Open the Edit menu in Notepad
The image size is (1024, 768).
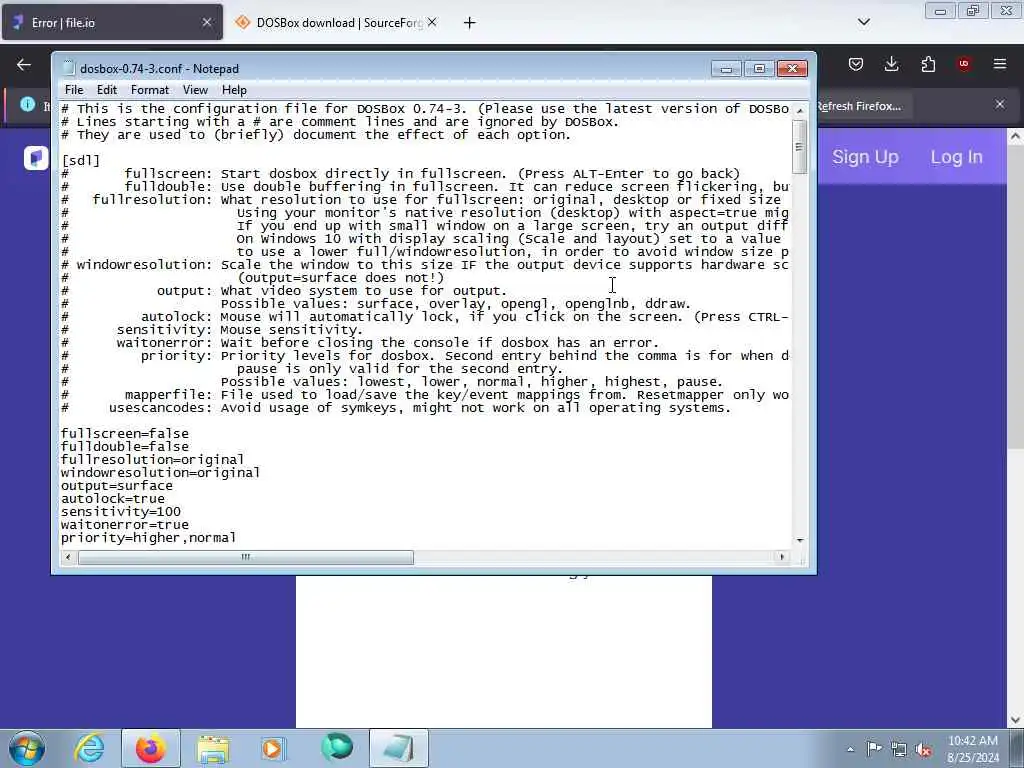[106, 90]
